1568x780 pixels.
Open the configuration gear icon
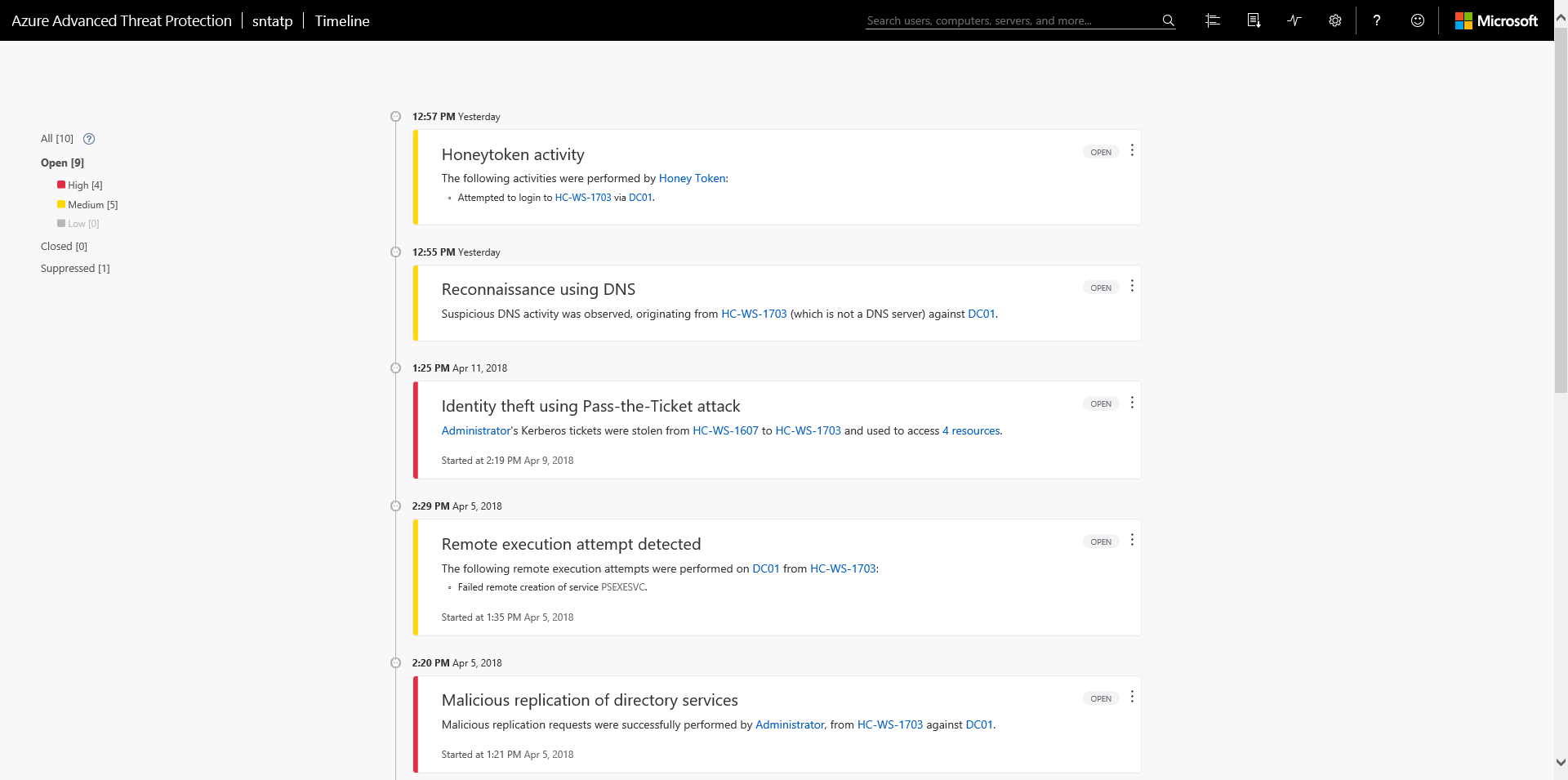click(x=1335, y=20)
